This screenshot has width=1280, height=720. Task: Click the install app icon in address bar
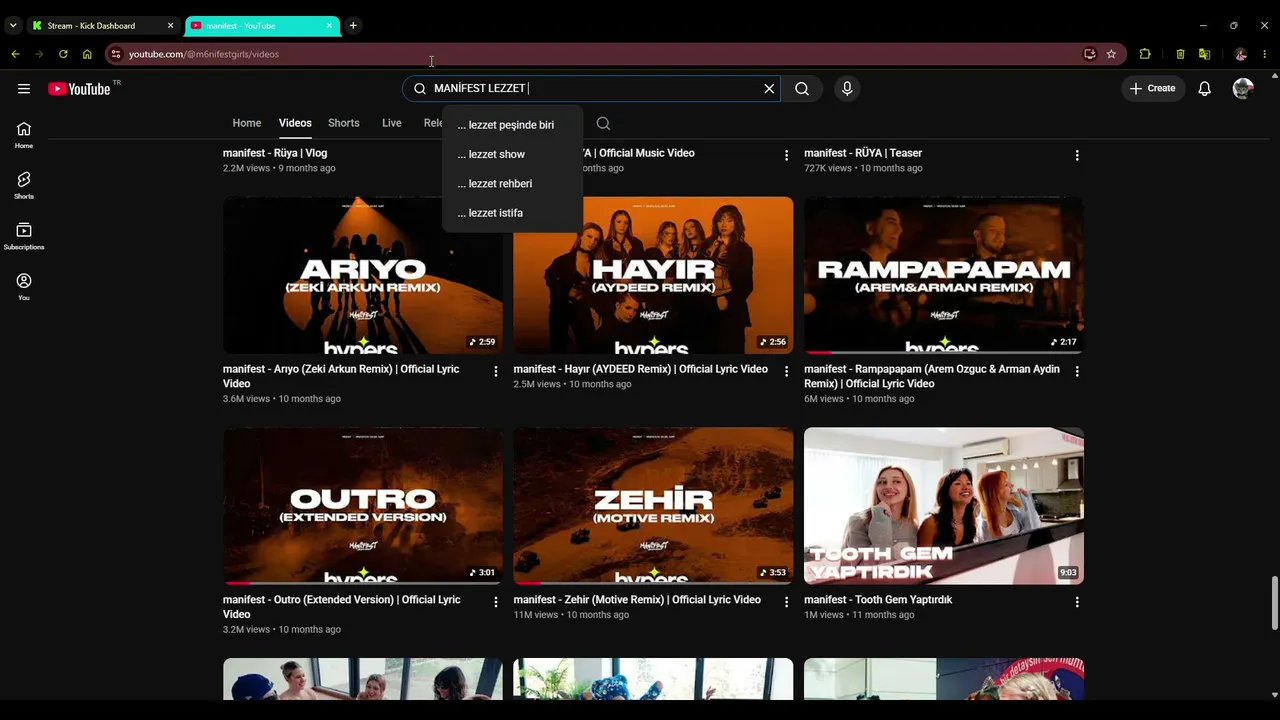(1090, 54)
